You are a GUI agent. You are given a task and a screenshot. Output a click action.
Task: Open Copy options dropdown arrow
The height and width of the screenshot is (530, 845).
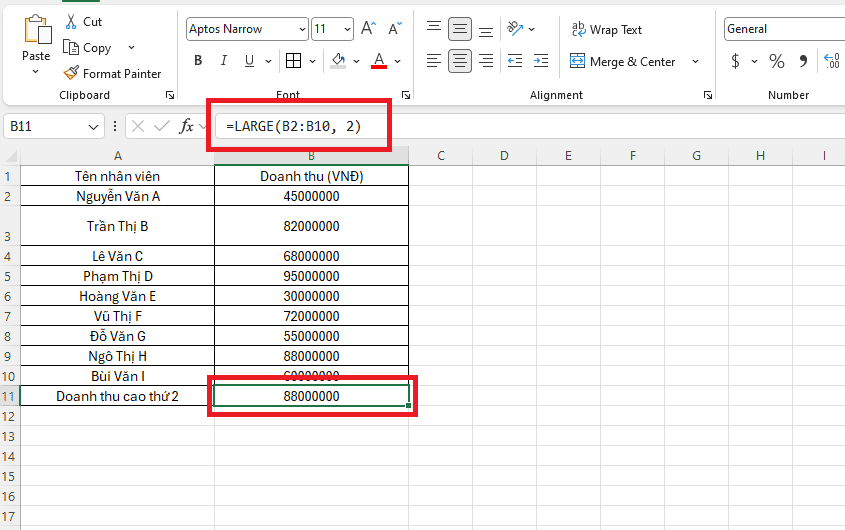click(x=131, y=47)
